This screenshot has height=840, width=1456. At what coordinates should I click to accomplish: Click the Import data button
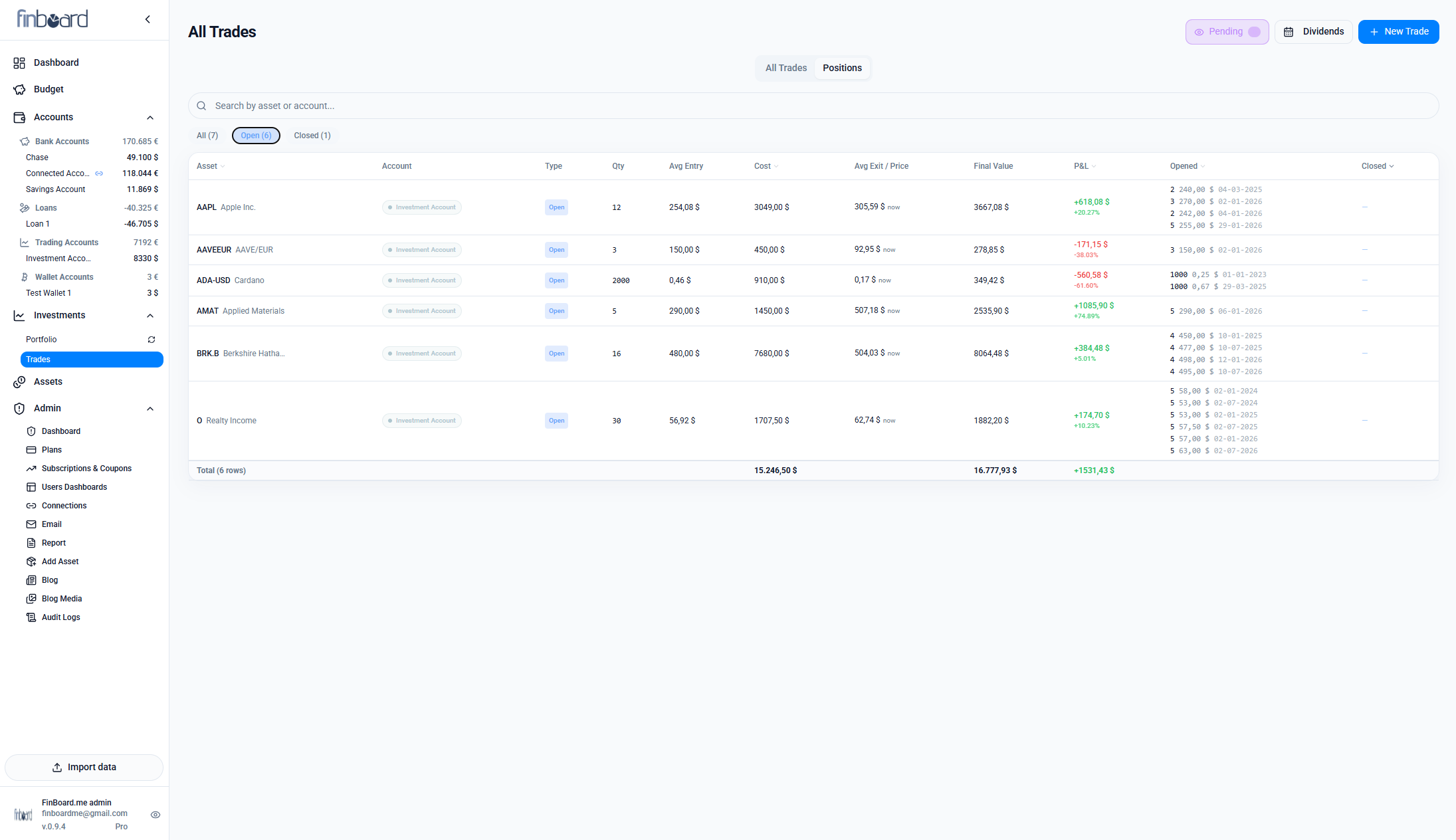click(84, 767)
